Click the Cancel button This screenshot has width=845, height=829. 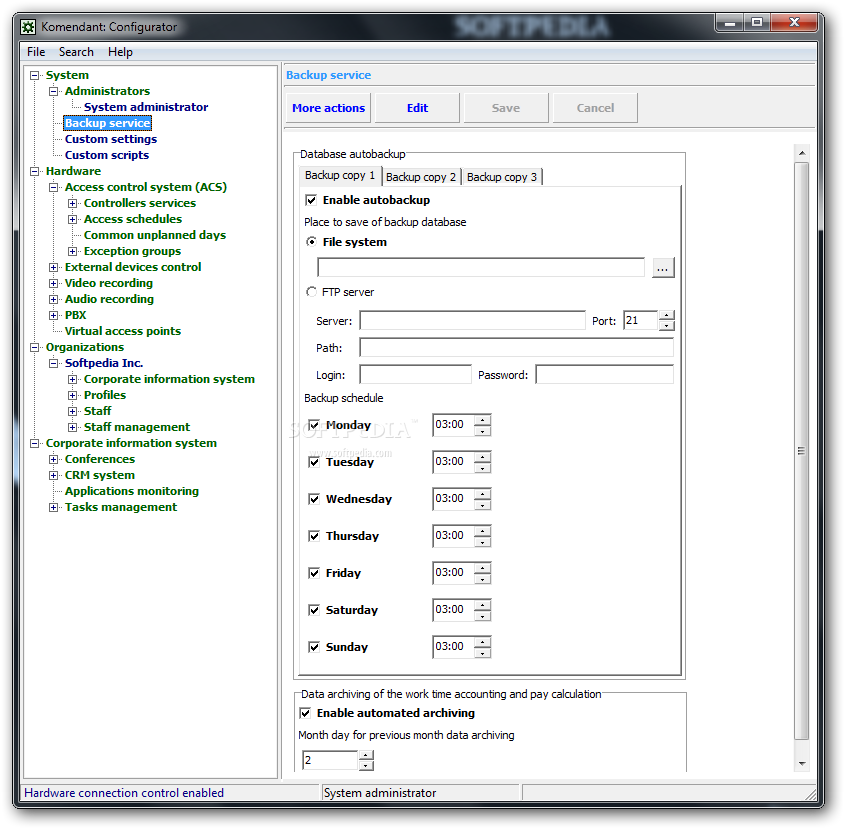(595, 108)
